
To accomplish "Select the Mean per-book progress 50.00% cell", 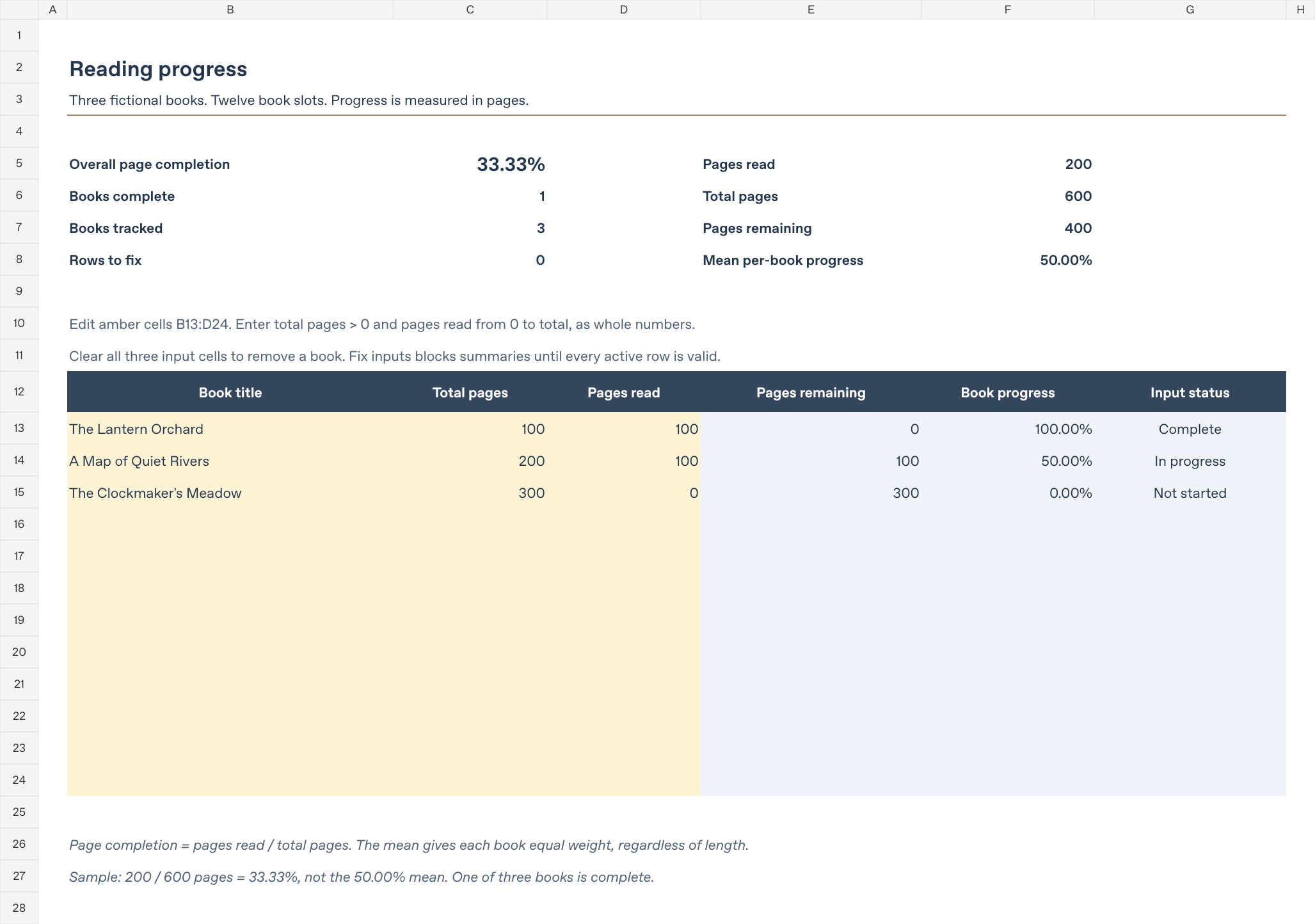I will pyautogui.click(x=1066, y=260).
